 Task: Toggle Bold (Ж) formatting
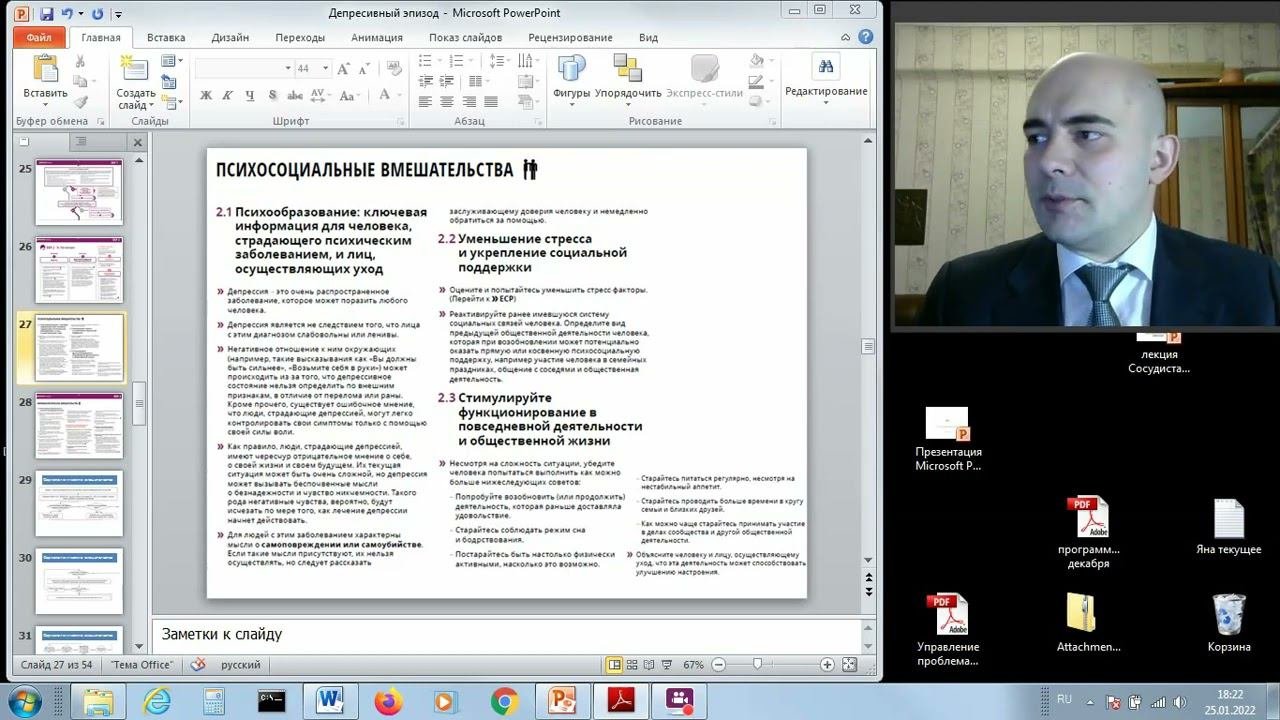pos(206,96)
